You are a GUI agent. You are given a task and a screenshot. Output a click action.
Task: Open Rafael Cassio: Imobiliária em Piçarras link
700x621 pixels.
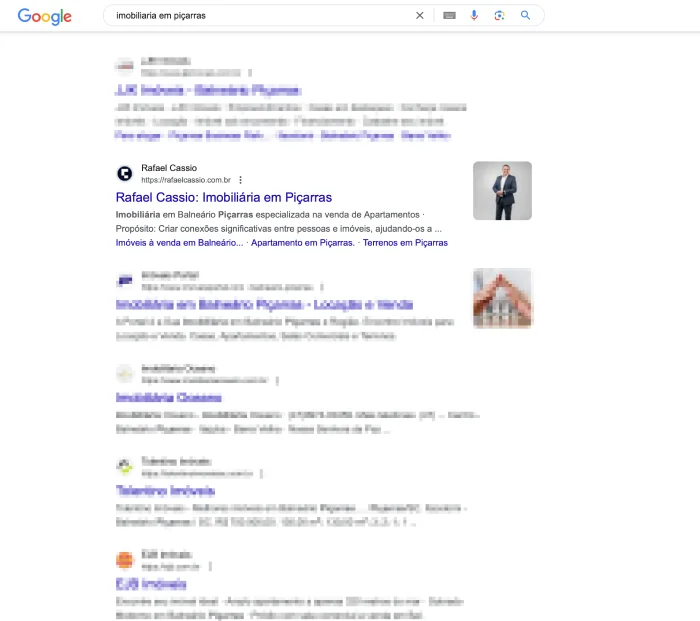(224, 197)
